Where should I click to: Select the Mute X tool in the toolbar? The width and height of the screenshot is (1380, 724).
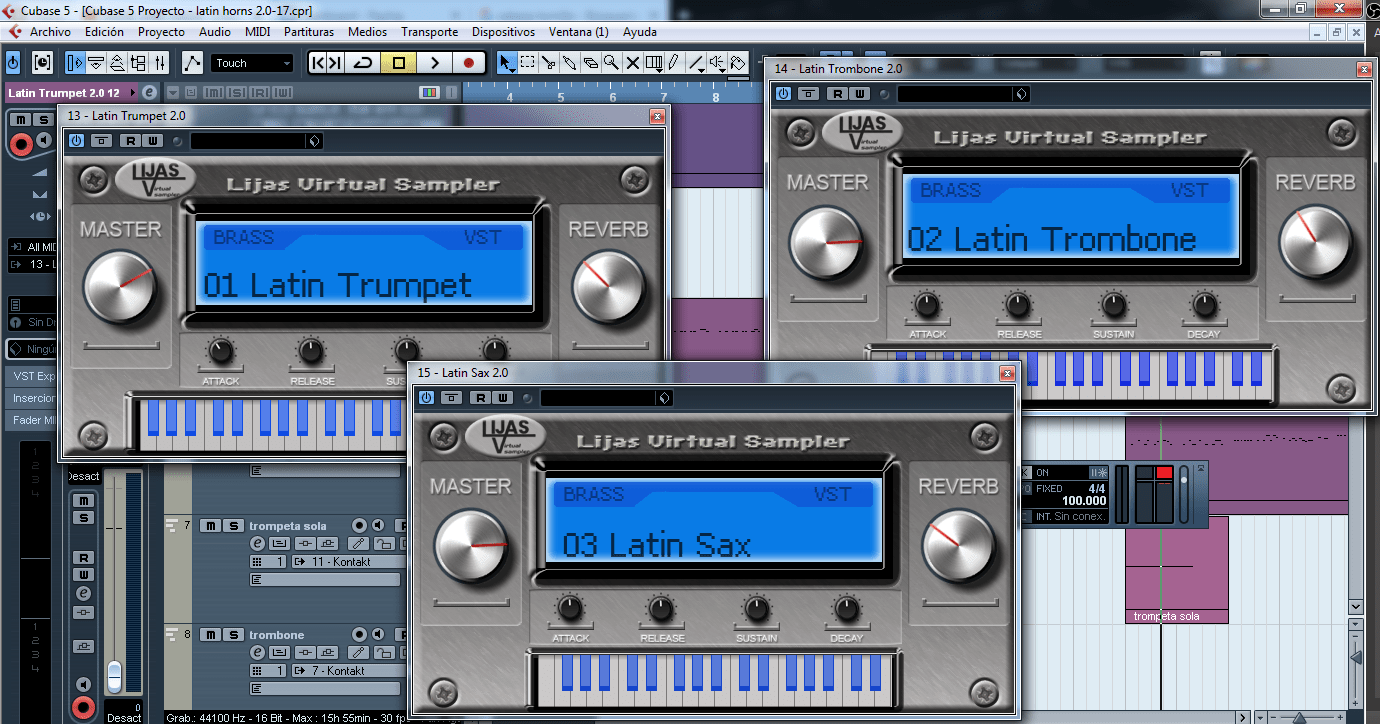tap(633, 62)
